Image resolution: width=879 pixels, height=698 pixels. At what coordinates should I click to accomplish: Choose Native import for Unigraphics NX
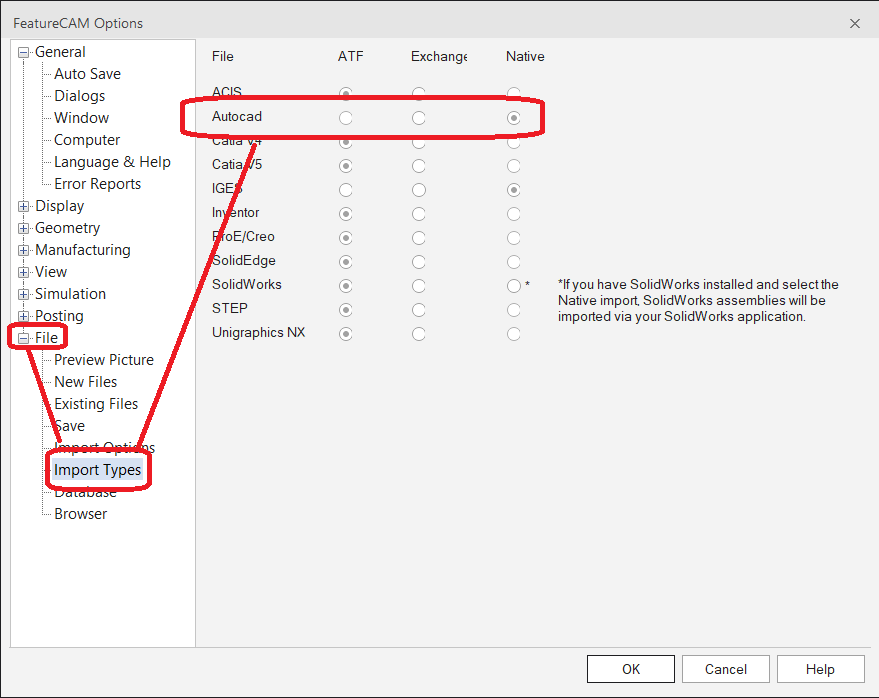[x=513, y=333]
